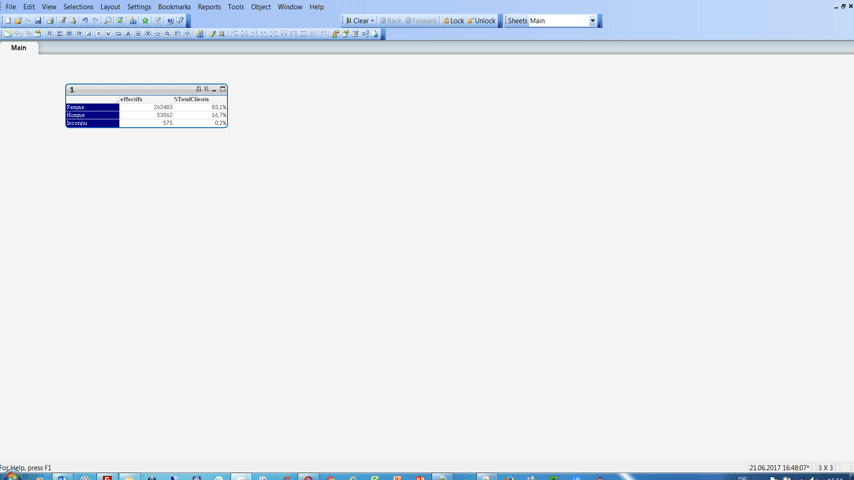Image resolution: width=854 pixels, height=480 pixels.
Task: Open the Help menu
Action: [x=316, y=7]
